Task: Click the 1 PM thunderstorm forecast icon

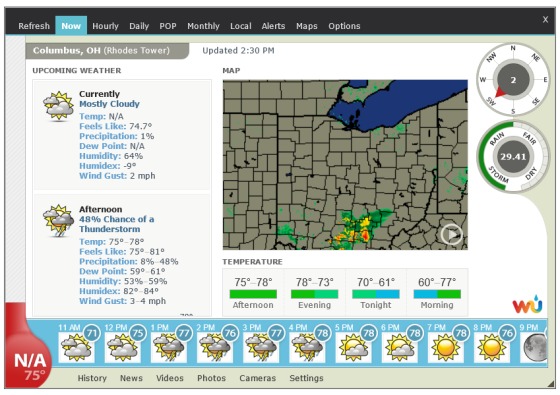Action: 169,347
